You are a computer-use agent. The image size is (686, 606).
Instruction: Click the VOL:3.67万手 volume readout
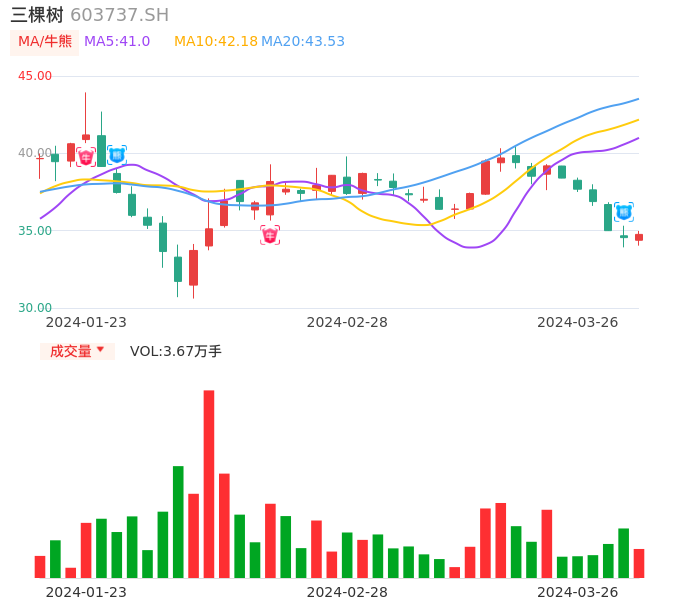coord(176,351)
